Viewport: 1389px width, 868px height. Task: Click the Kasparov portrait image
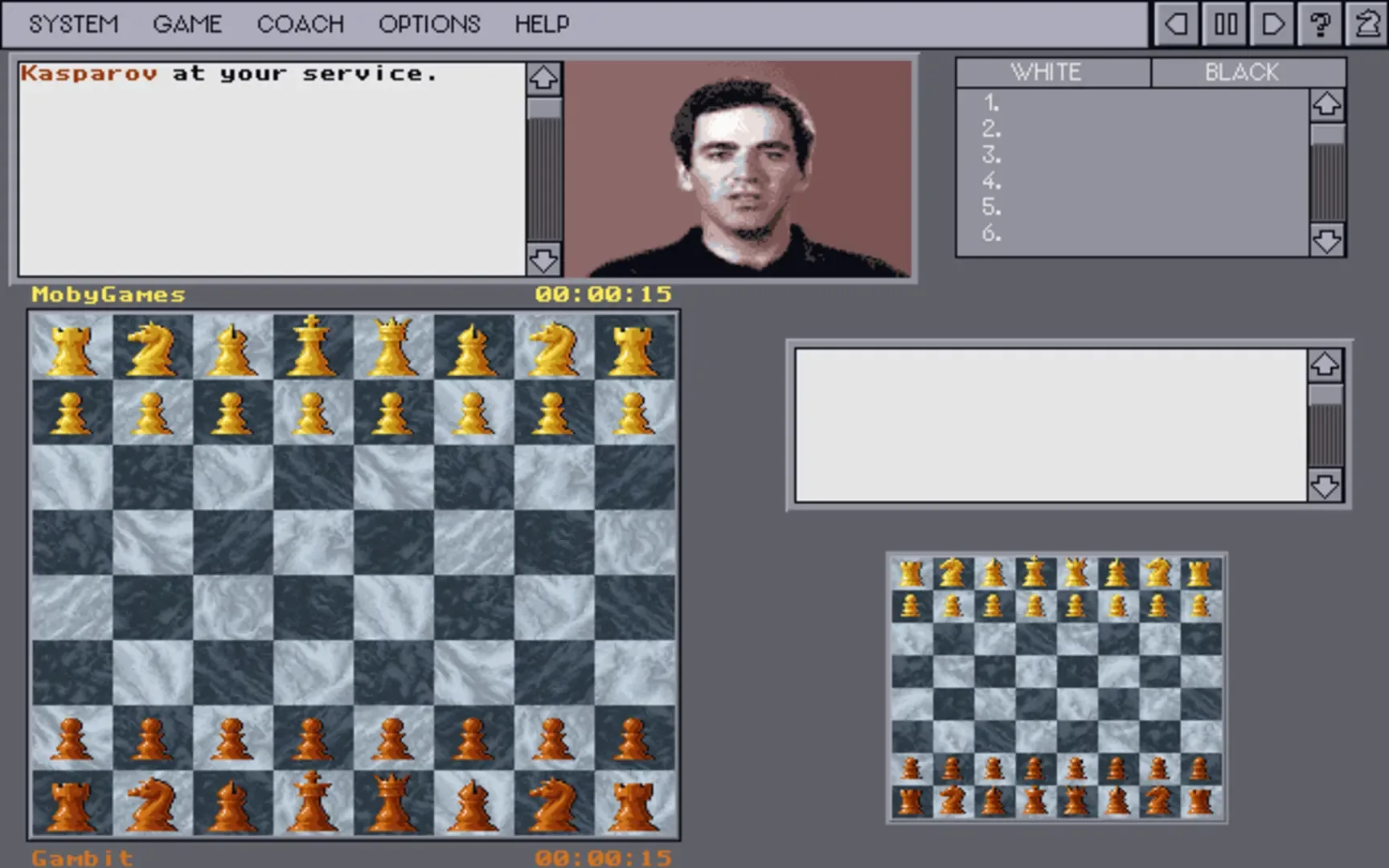point(740,169)
